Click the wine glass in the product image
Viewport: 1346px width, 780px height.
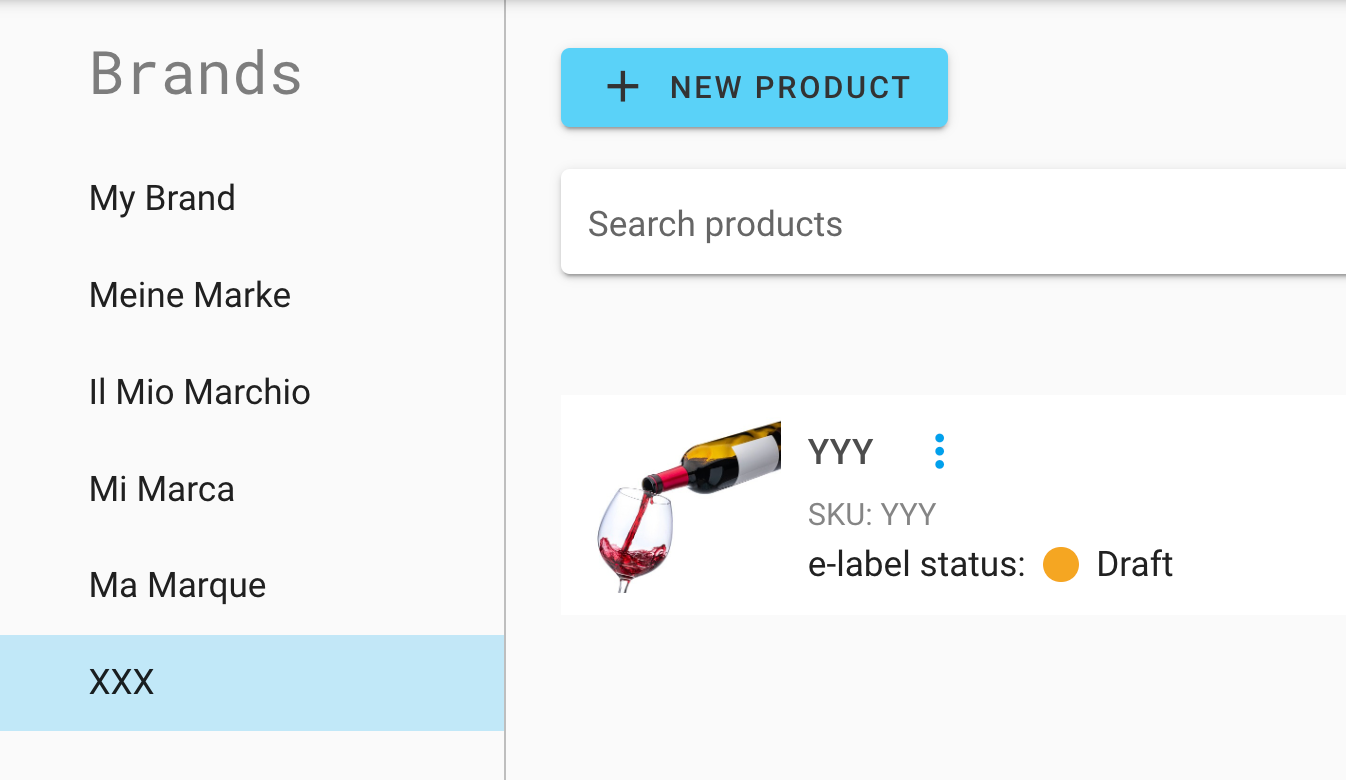click(x=632, y=540)
